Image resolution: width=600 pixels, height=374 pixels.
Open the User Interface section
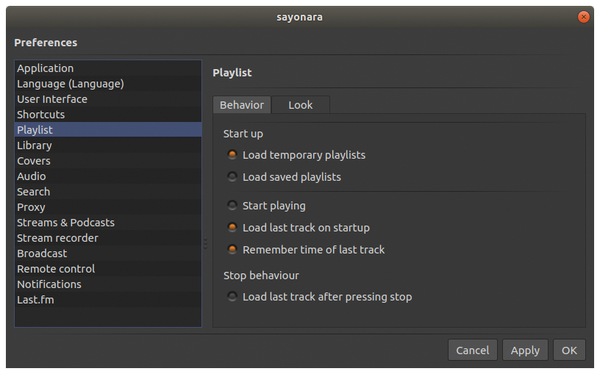(108, 99)
